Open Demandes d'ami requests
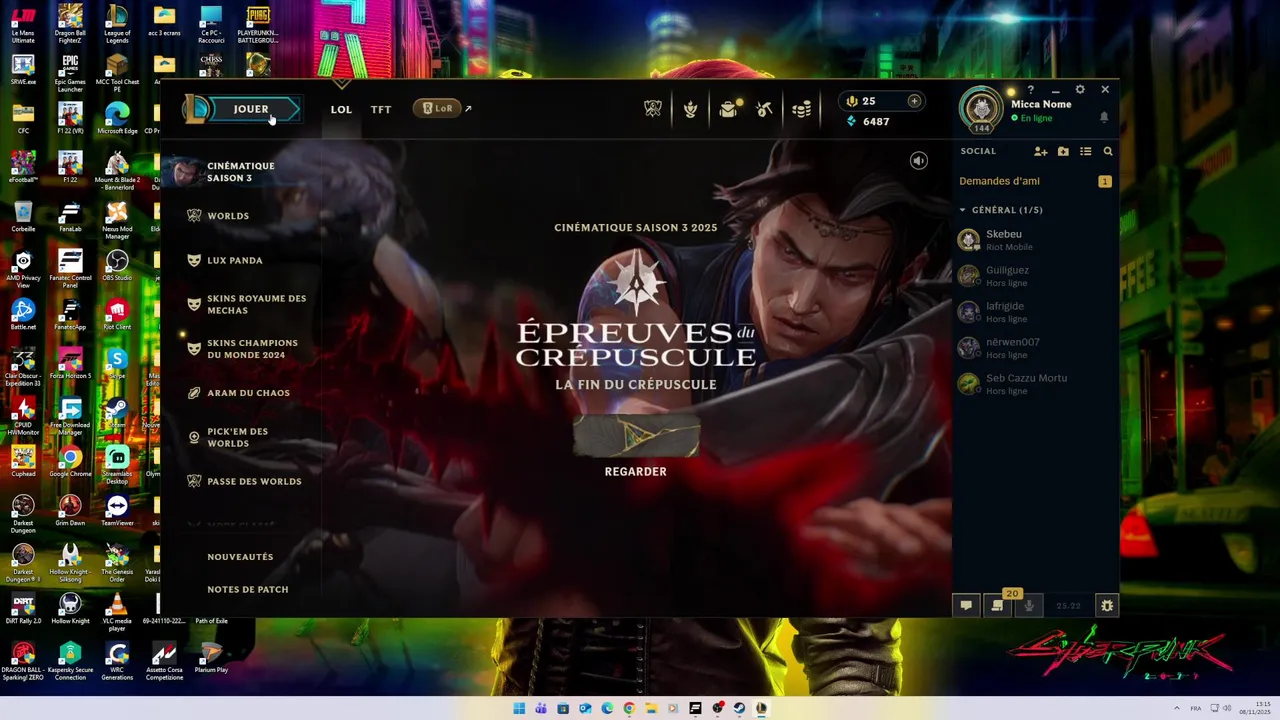Image resolution: width=1280 pixels, height=720 pixels. 1035,181
